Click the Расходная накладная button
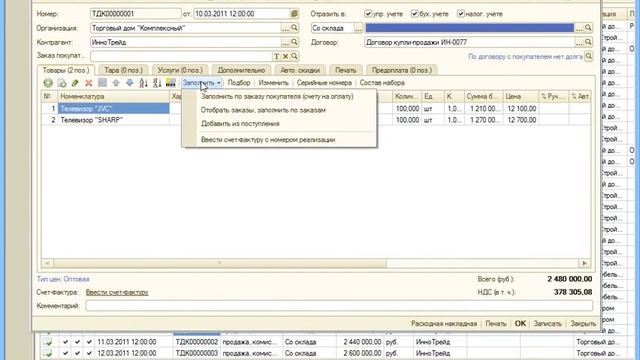Viewport: 640px width, 360px height. [444, 324]
